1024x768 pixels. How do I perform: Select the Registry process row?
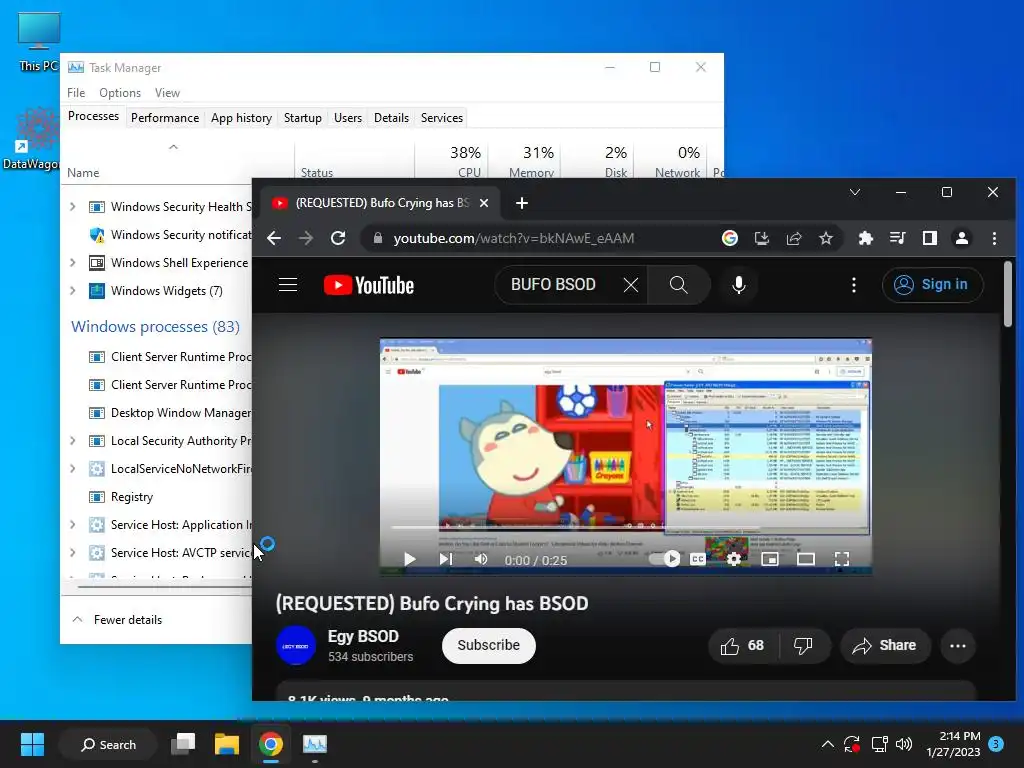[157, 497]
